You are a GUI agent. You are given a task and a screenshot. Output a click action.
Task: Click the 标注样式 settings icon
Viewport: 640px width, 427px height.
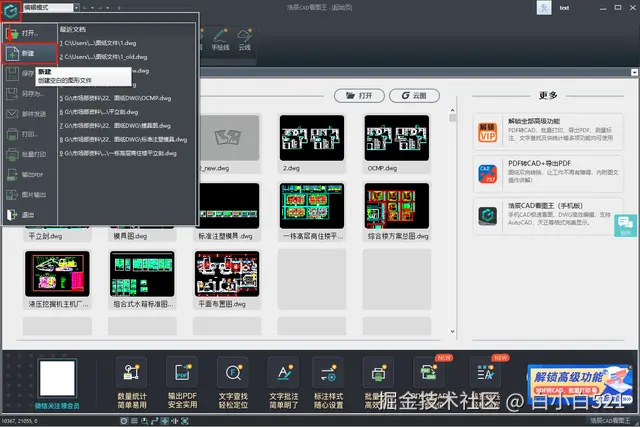[328, 373]
